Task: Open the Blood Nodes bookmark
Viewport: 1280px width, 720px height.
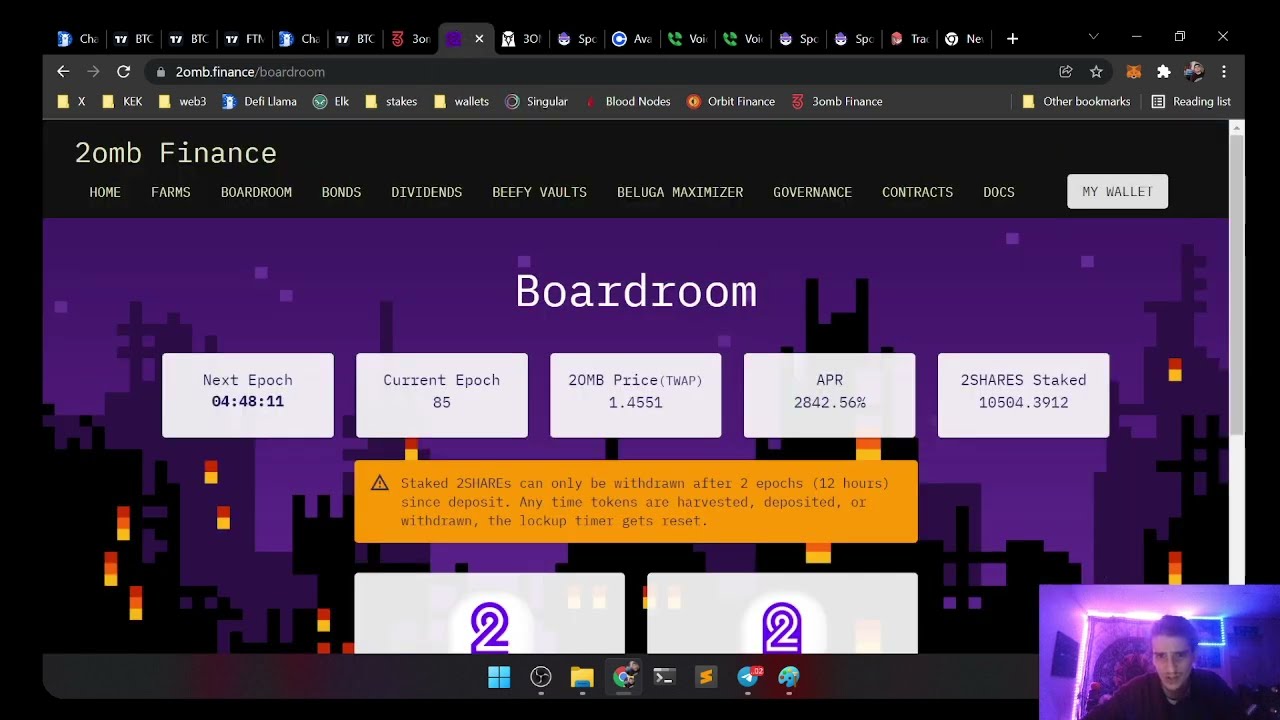Action: point(626,101)
